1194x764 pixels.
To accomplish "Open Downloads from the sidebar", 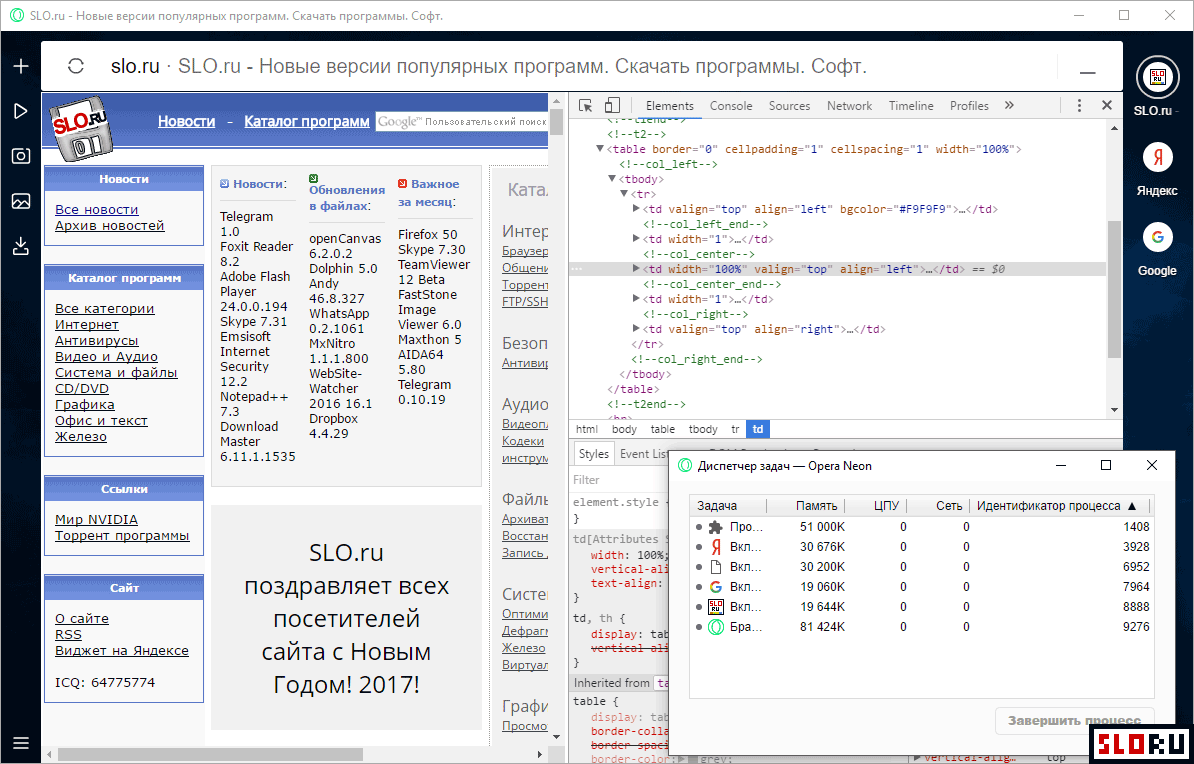I will (21, 246).
